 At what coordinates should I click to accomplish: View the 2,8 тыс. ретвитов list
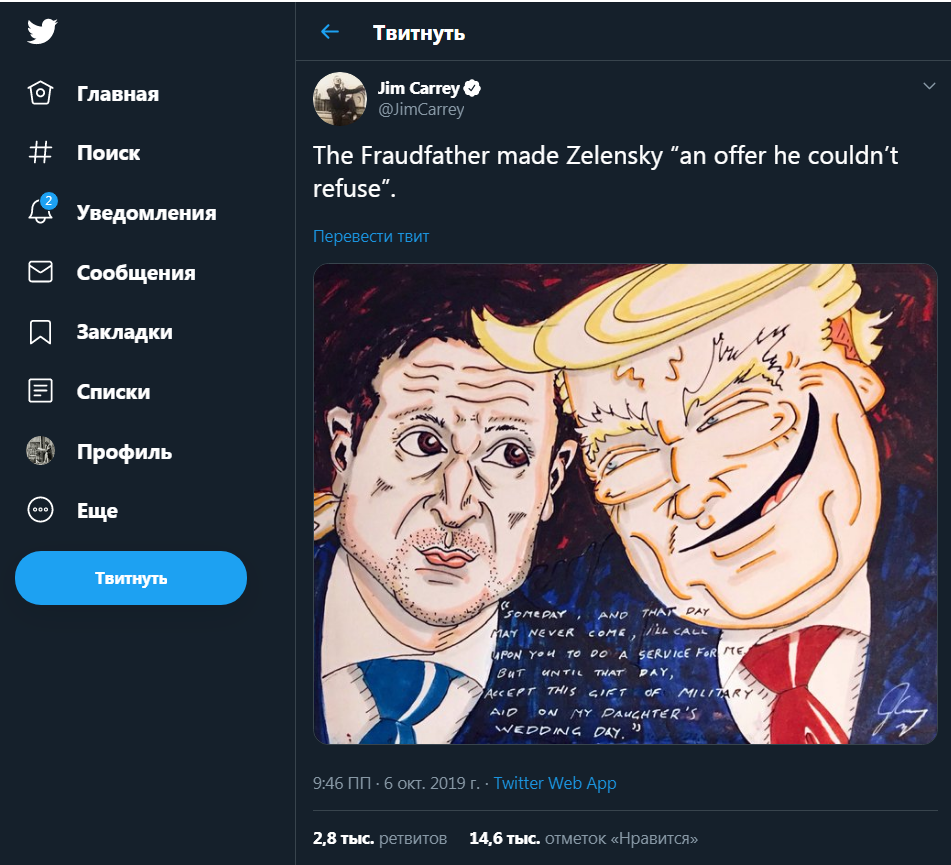click(380, 838)
